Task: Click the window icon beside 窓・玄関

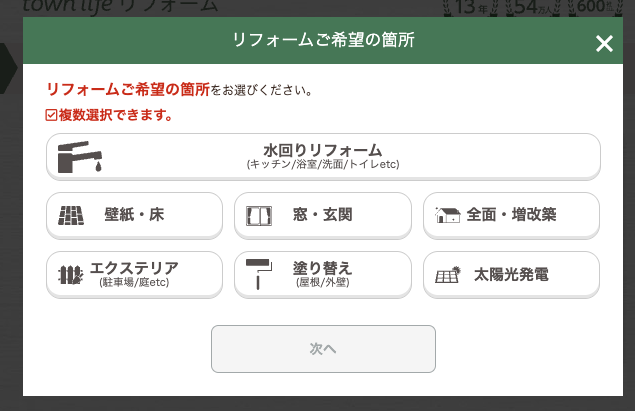Action: click(259, 215)
